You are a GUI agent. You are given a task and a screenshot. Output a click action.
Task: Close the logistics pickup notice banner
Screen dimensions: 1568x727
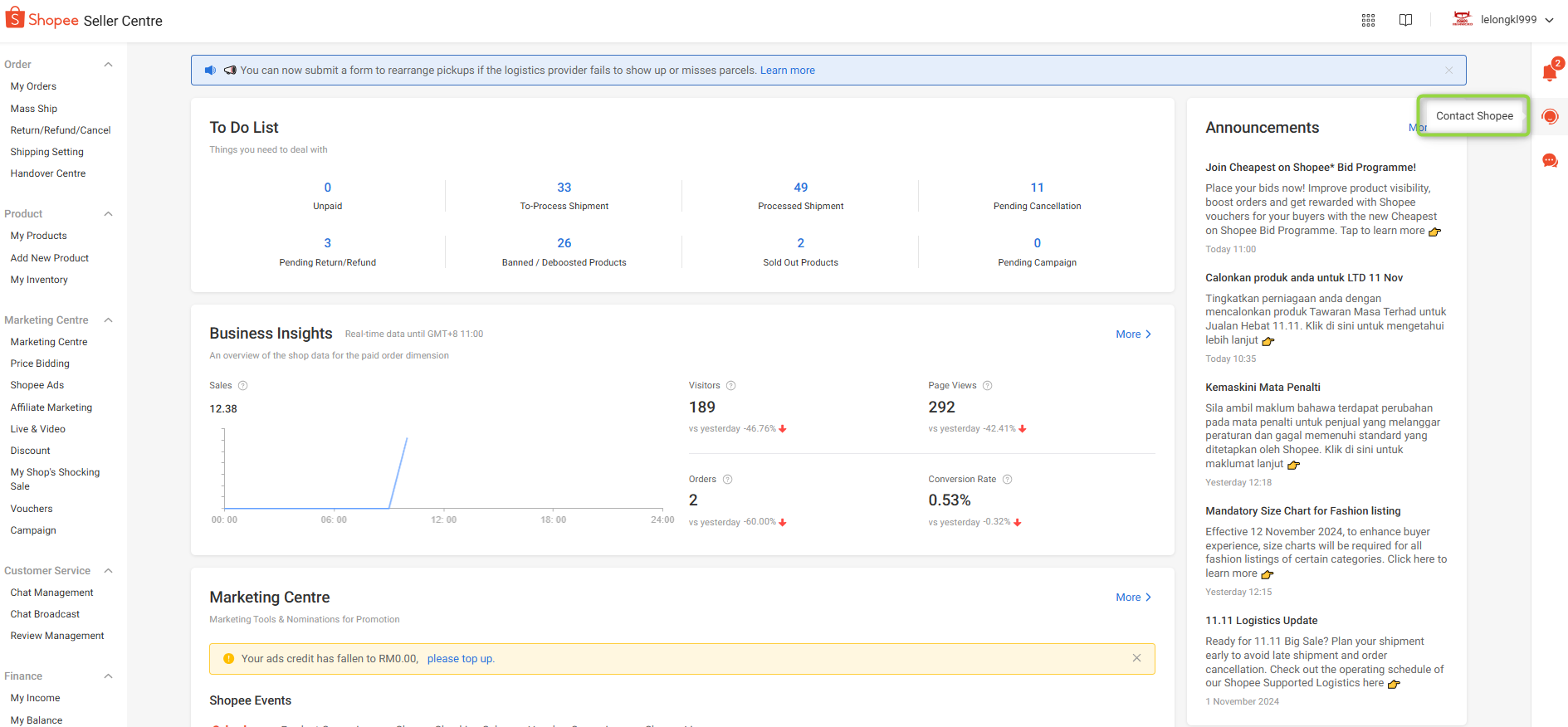pyautogui.click(x=1448, y=71)
